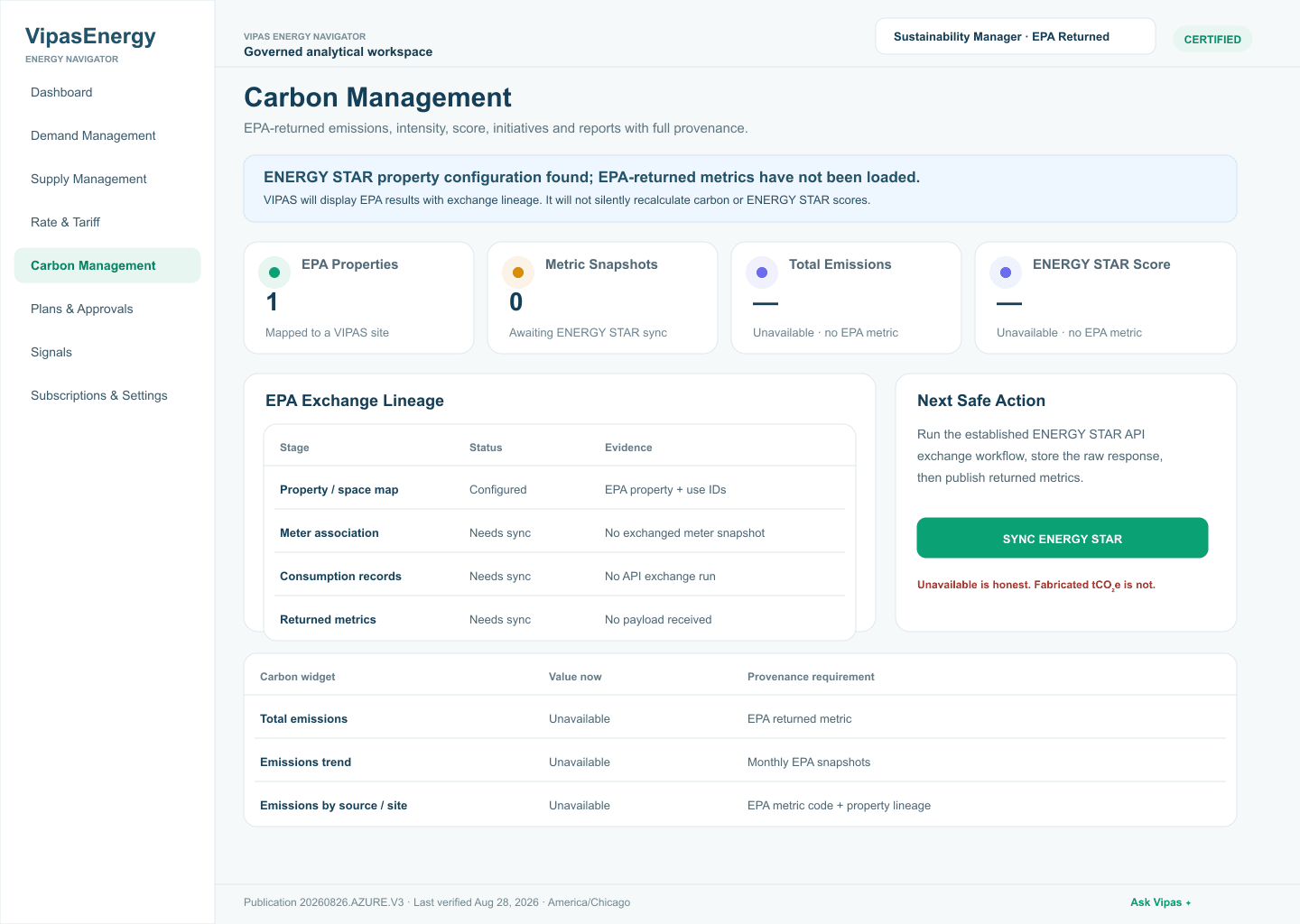Select the Emissions trend widget row
The image size is (1300, 924).
pyautogui.click(x=740, y=762)
